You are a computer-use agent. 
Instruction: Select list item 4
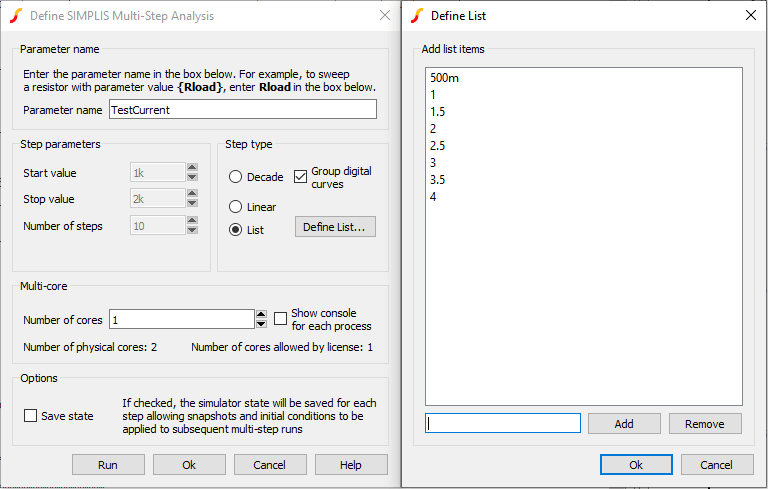pyautogui.click(x=433, y=196)
